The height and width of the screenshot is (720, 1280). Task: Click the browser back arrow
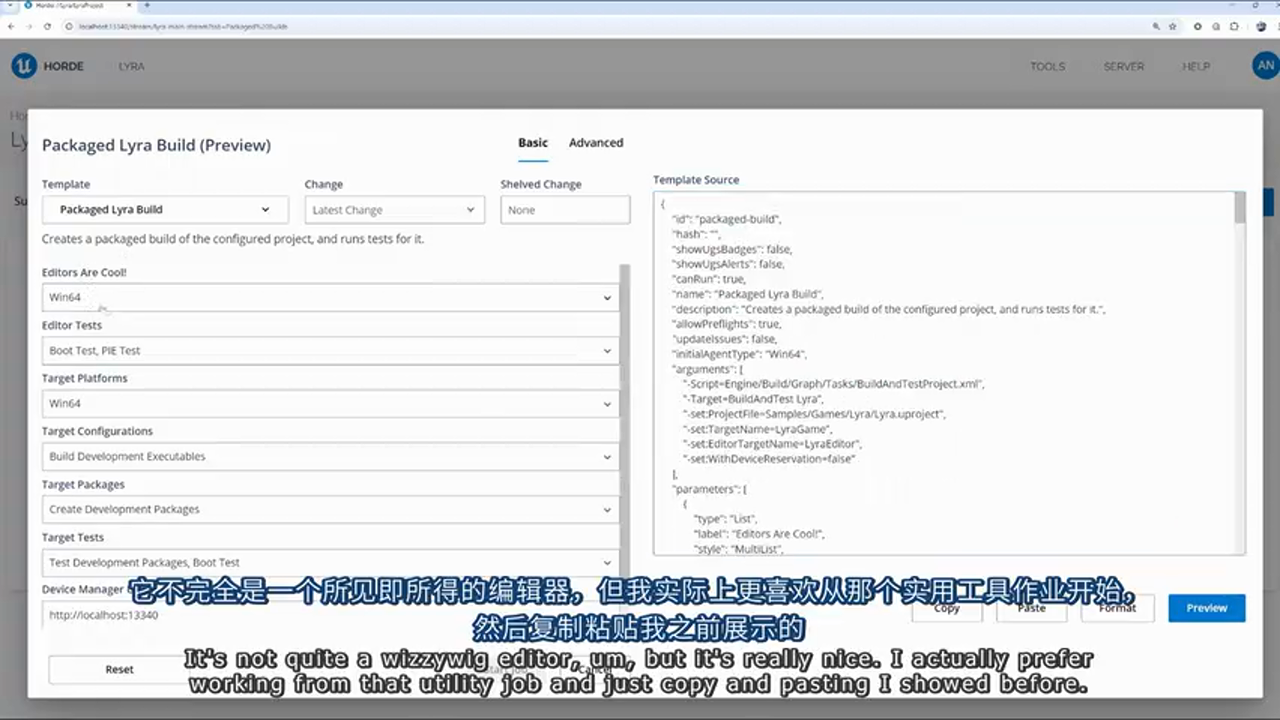(x=11, y=26)
